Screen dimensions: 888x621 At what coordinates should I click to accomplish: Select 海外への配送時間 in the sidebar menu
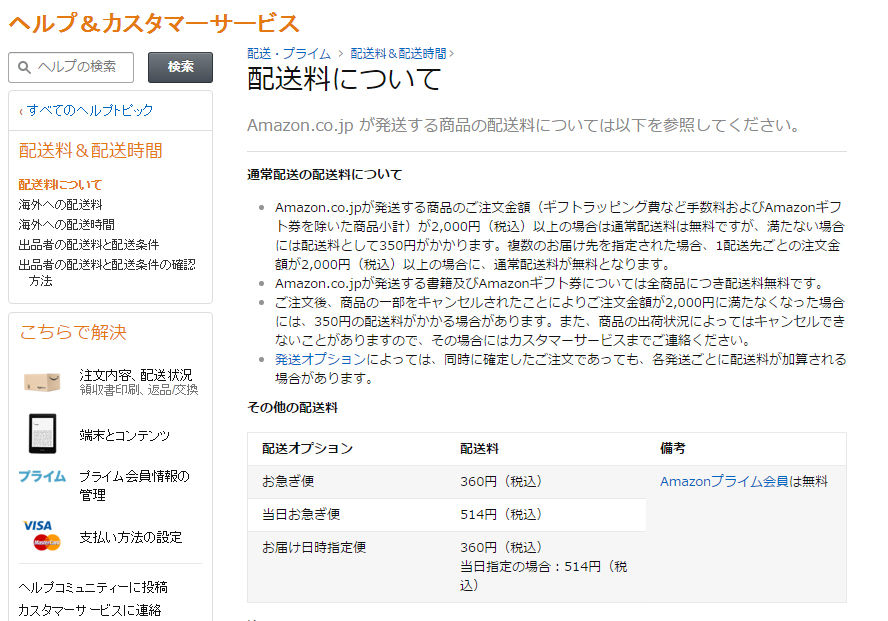tap(66, 225)
